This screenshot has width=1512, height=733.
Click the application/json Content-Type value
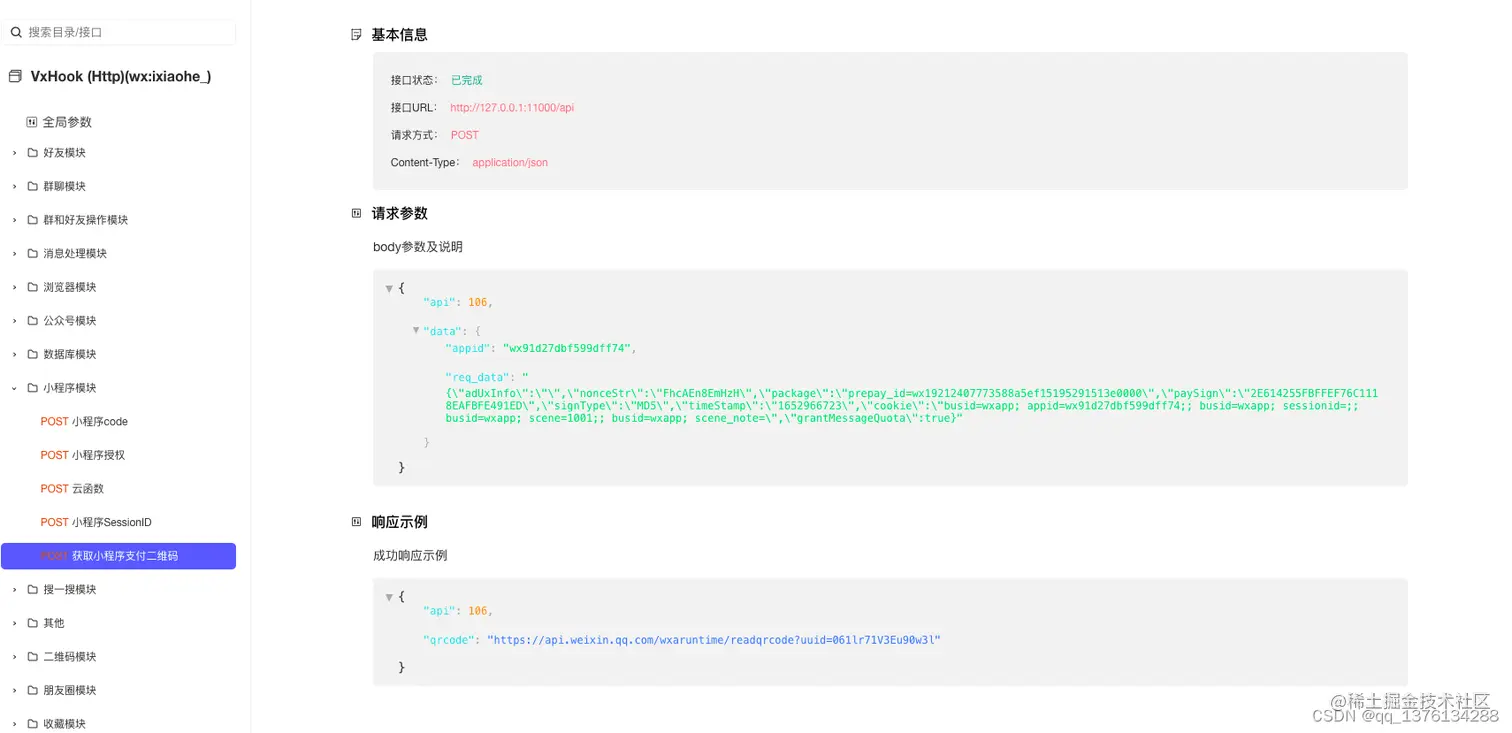510,162
